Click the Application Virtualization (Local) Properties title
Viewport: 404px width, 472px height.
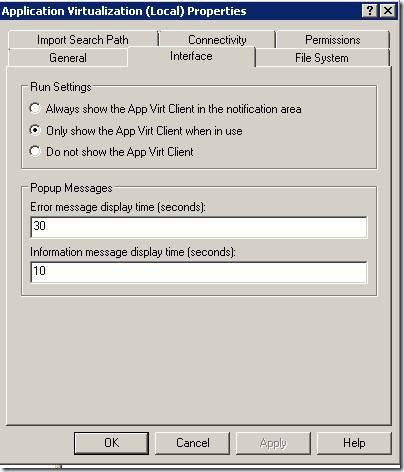coord(124,11)
